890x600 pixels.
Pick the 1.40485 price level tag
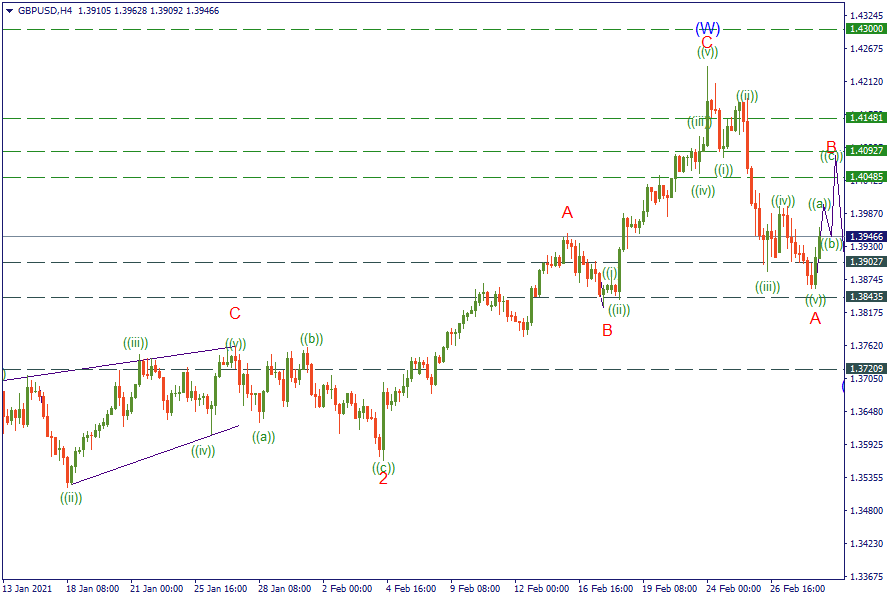pos(866,177)
